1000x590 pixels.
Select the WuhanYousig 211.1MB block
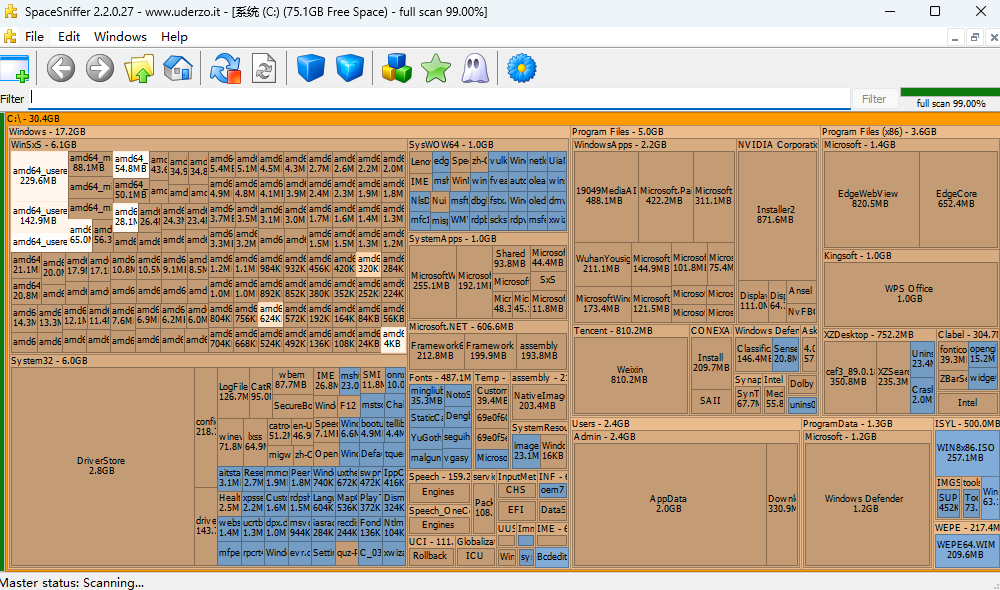click(x=603, y=264)
